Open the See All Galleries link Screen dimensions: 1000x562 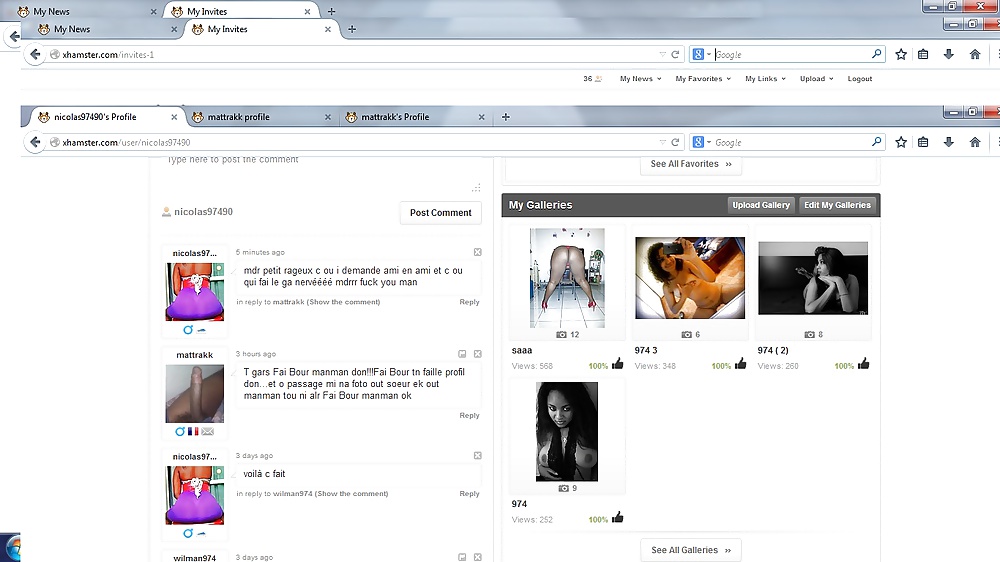coord(691,550)
